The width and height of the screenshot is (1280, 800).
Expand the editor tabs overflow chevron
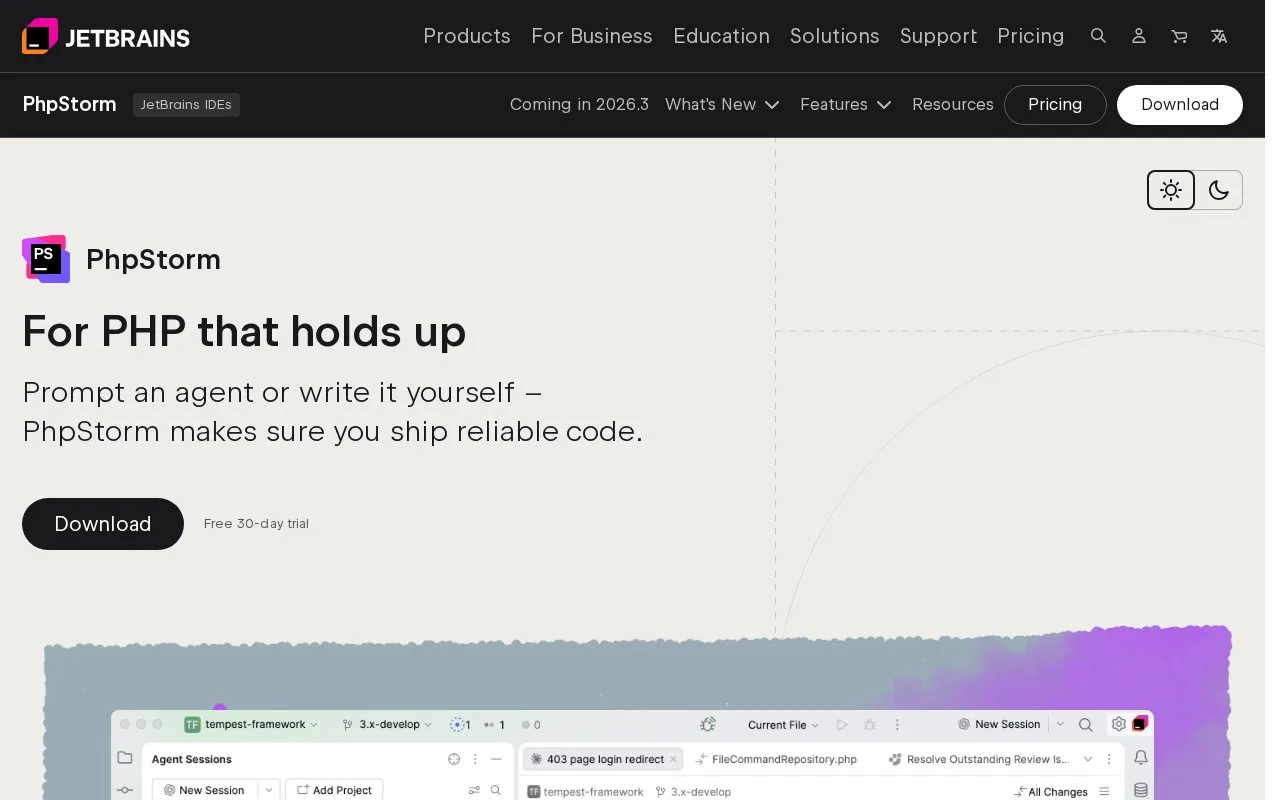coord(1088,759)
